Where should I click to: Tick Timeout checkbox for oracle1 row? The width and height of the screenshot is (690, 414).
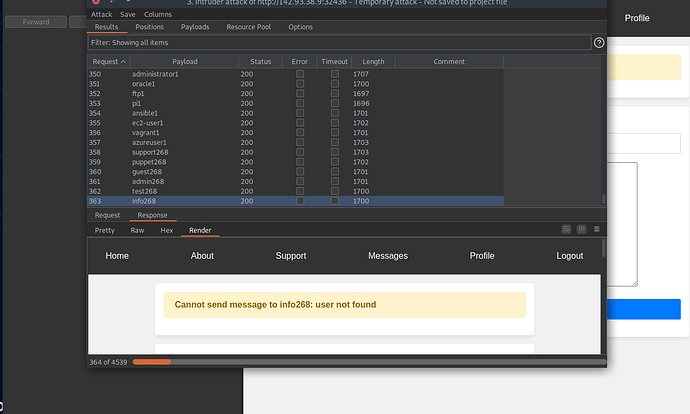coord(335,84)
